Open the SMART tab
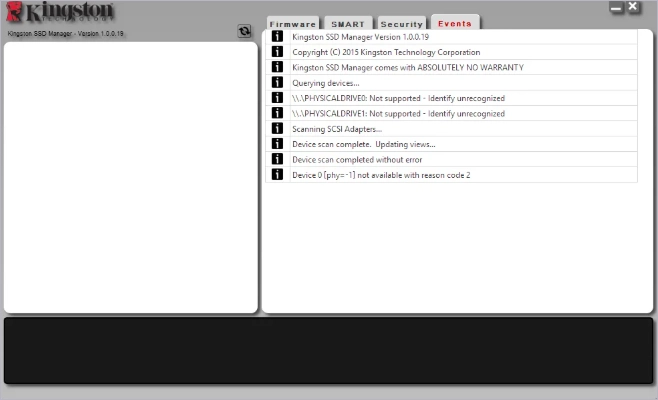 (347, 23)
